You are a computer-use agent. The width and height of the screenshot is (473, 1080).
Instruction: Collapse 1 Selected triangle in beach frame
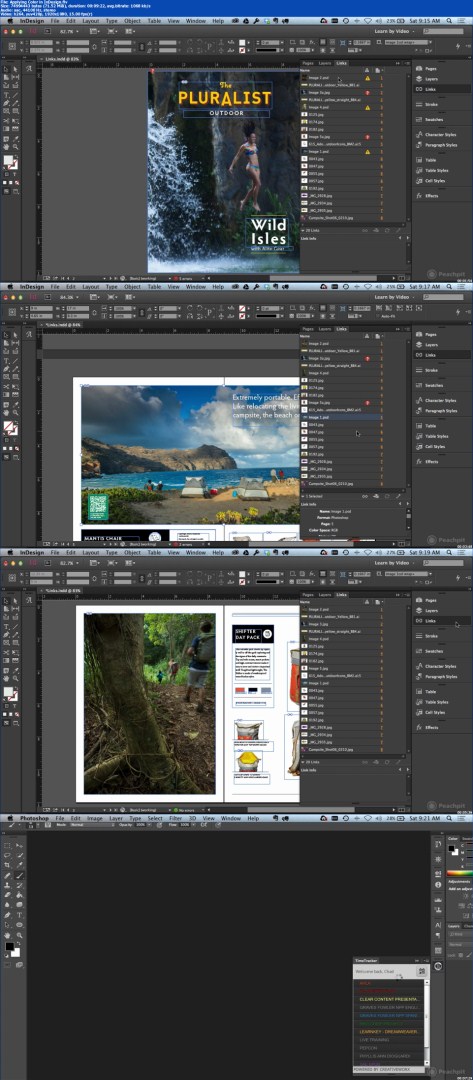[302, 495]
